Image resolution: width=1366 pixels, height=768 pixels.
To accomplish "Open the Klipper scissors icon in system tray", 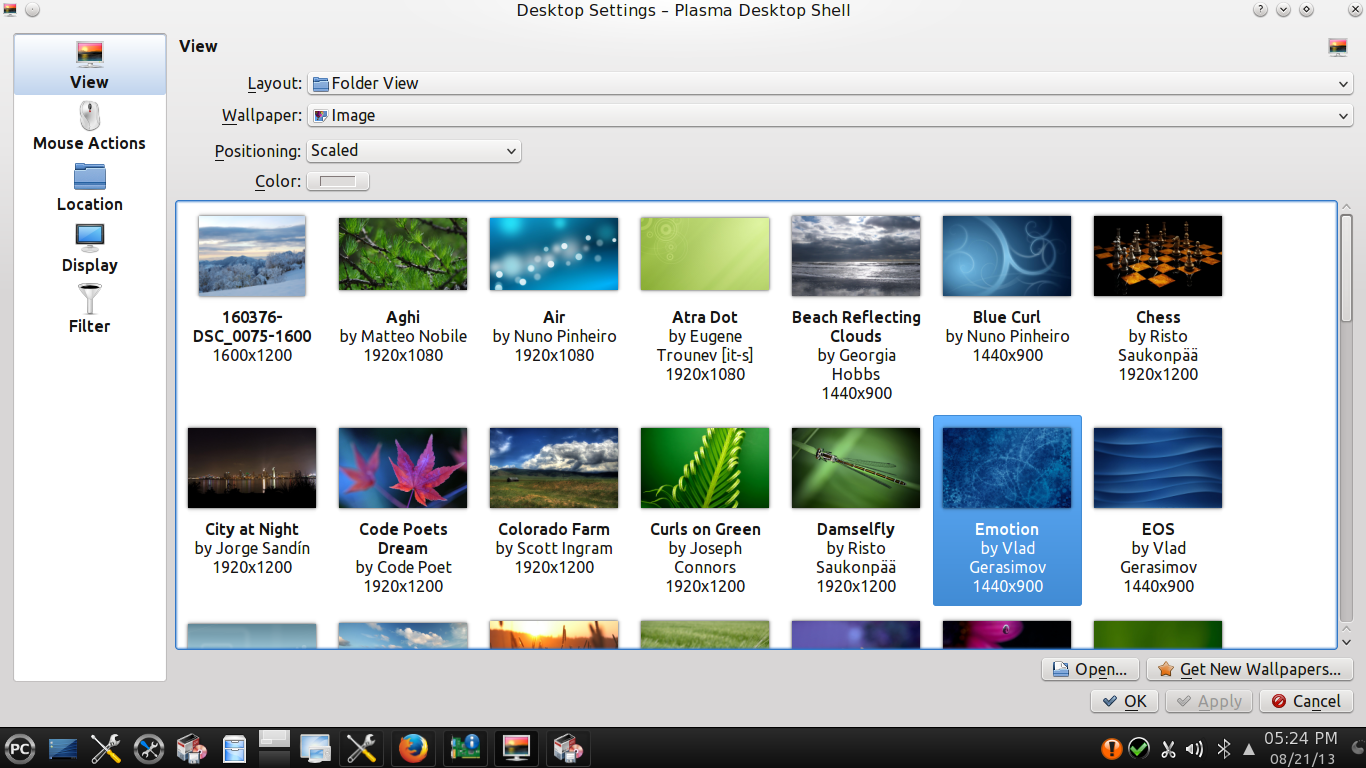I will pyautogui.click(x=1167, y=748).
